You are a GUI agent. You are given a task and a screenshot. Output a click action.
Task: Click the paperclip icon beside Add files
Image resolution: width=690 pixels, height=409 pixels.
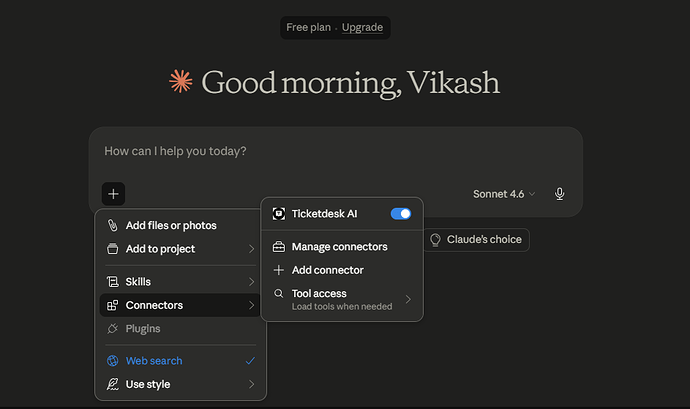tap(113, 225)
